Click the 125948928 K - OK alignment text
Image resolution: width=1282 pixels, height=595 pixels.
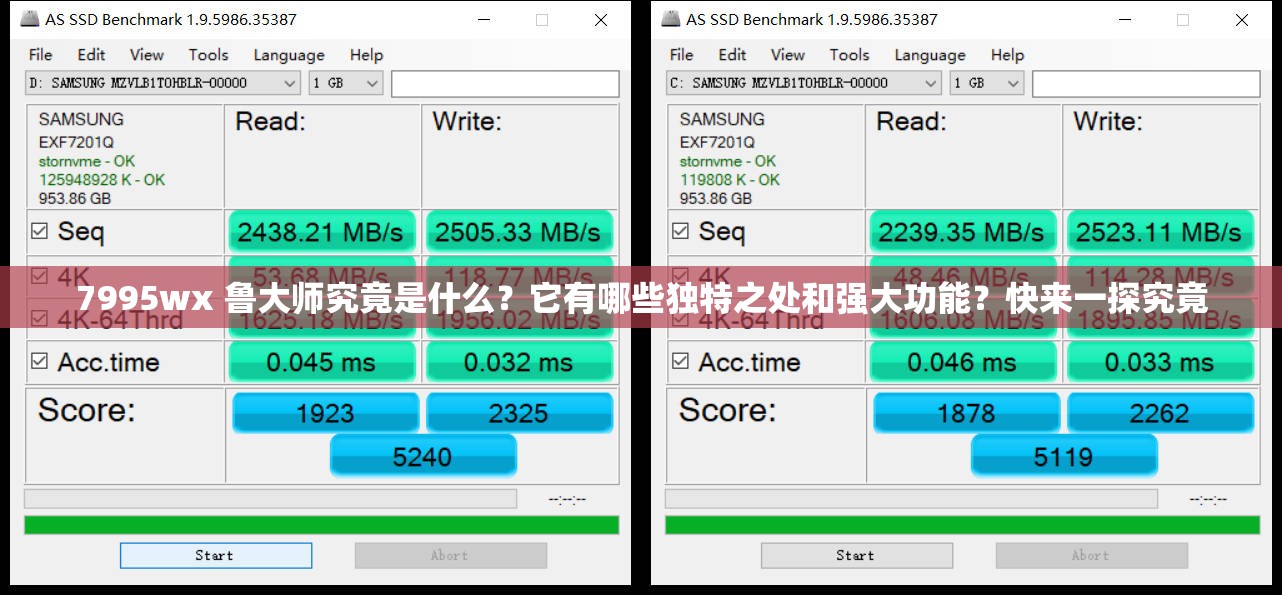pyautogui.click(x=102, y=180)
